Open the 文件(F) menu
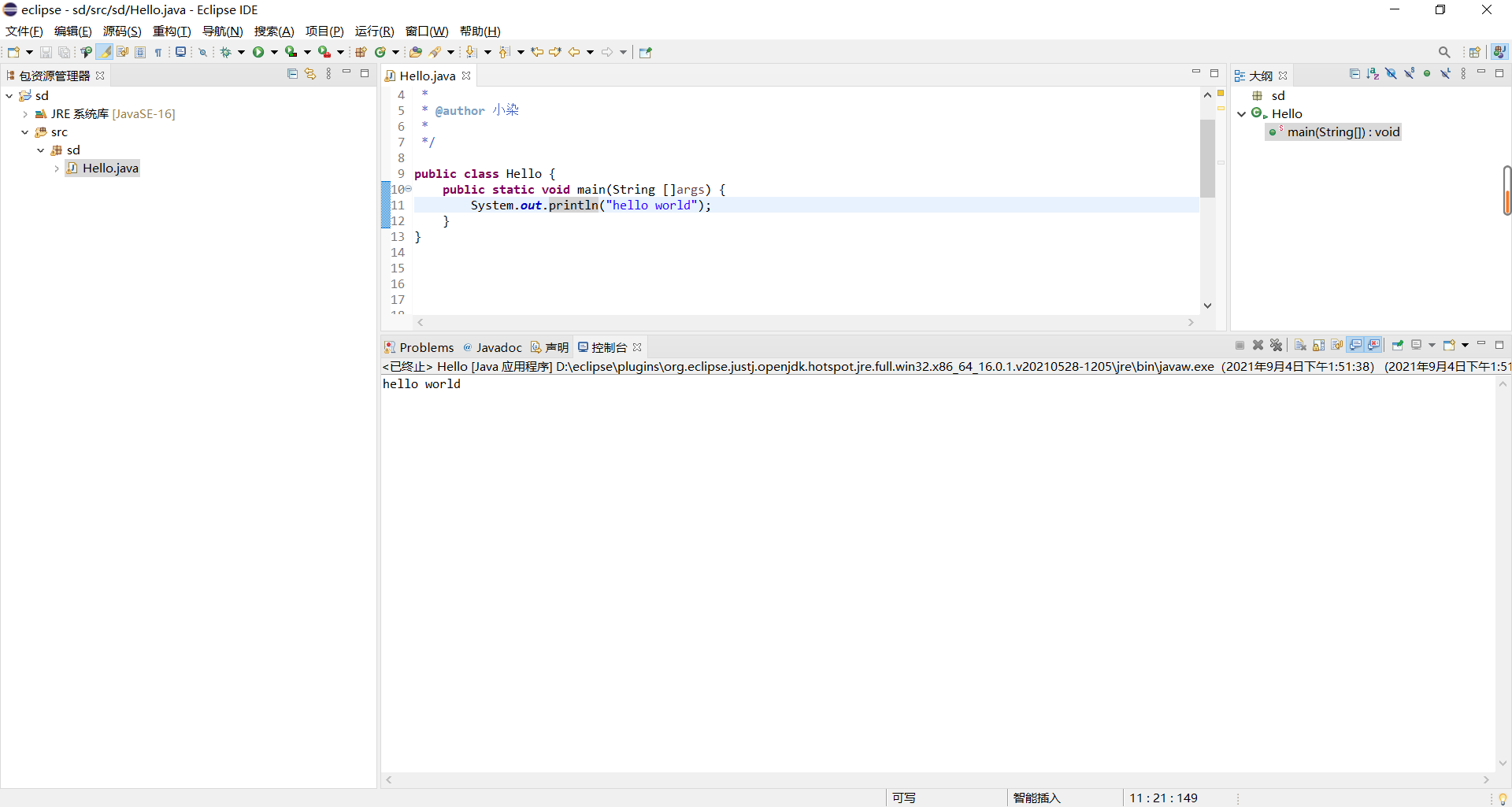The height and width of the screenshot is (807, 1512). 24,31
